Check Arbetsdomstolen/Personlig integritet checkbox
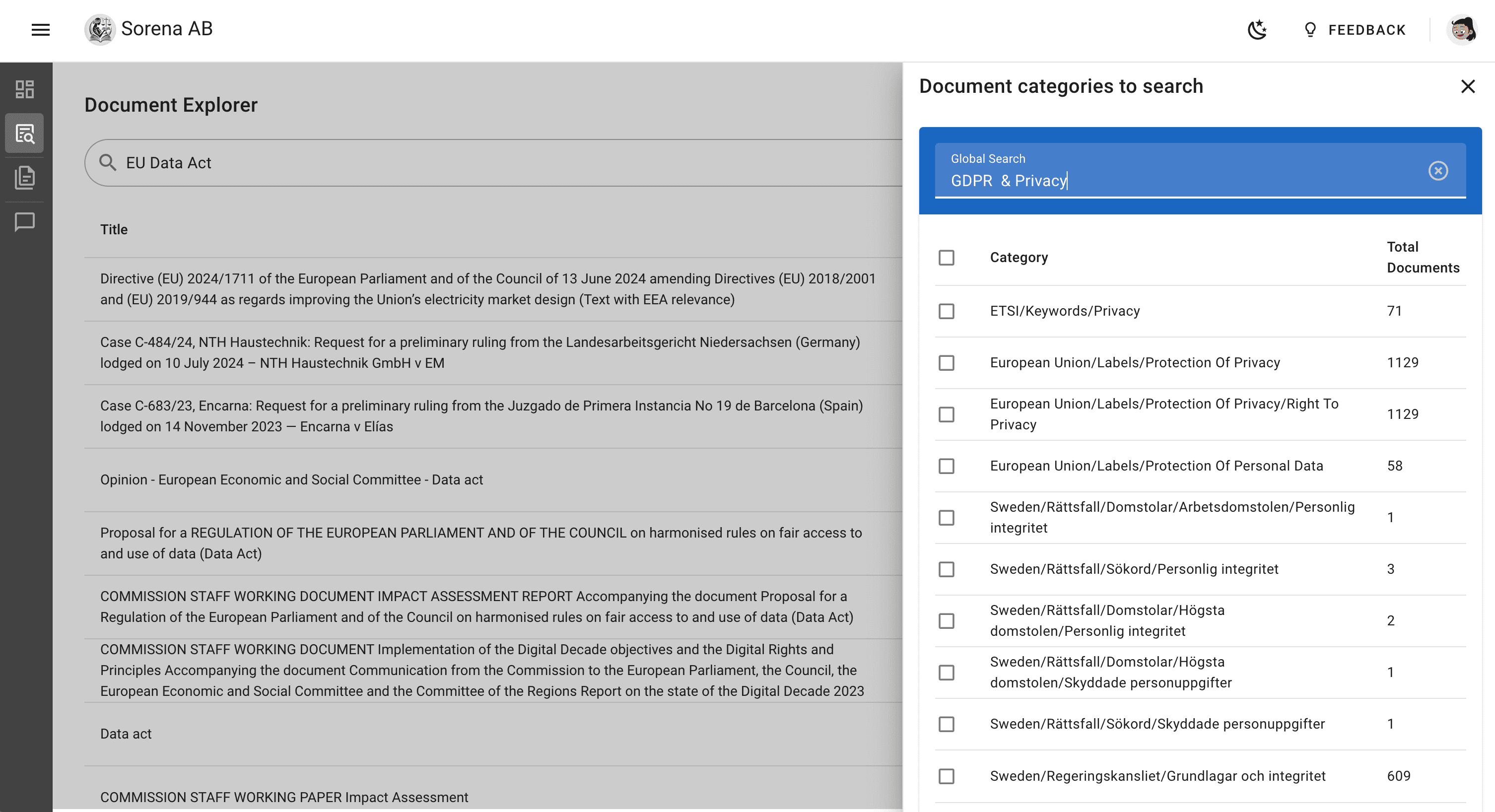 tap(947, 518)
